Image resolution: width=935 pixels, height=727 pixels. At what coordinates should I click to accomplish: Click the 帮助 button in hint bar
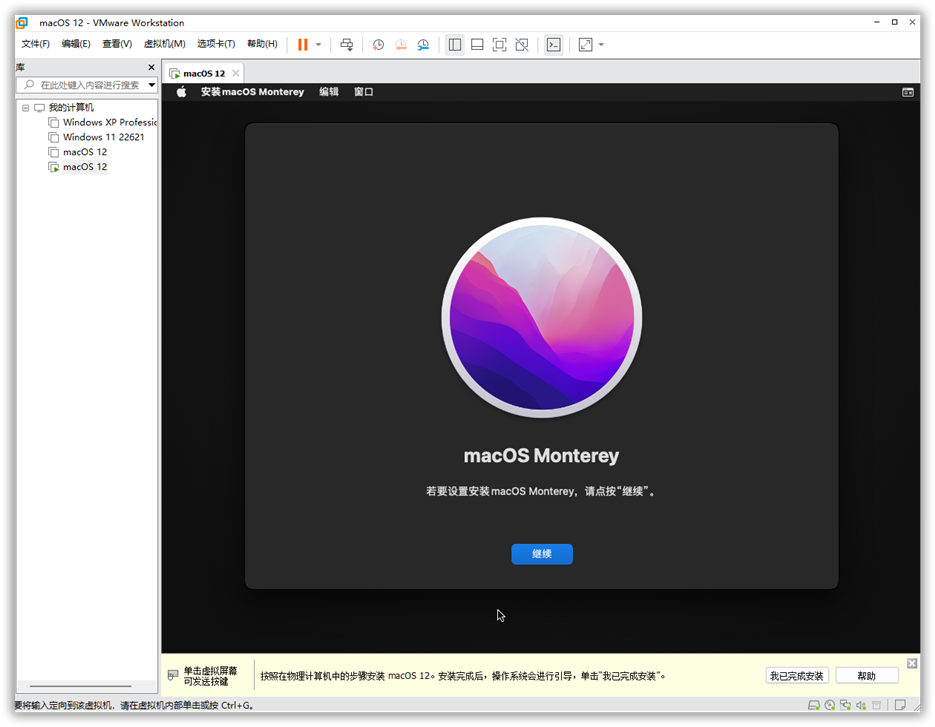pyautogui.click(x=866, y=676)
